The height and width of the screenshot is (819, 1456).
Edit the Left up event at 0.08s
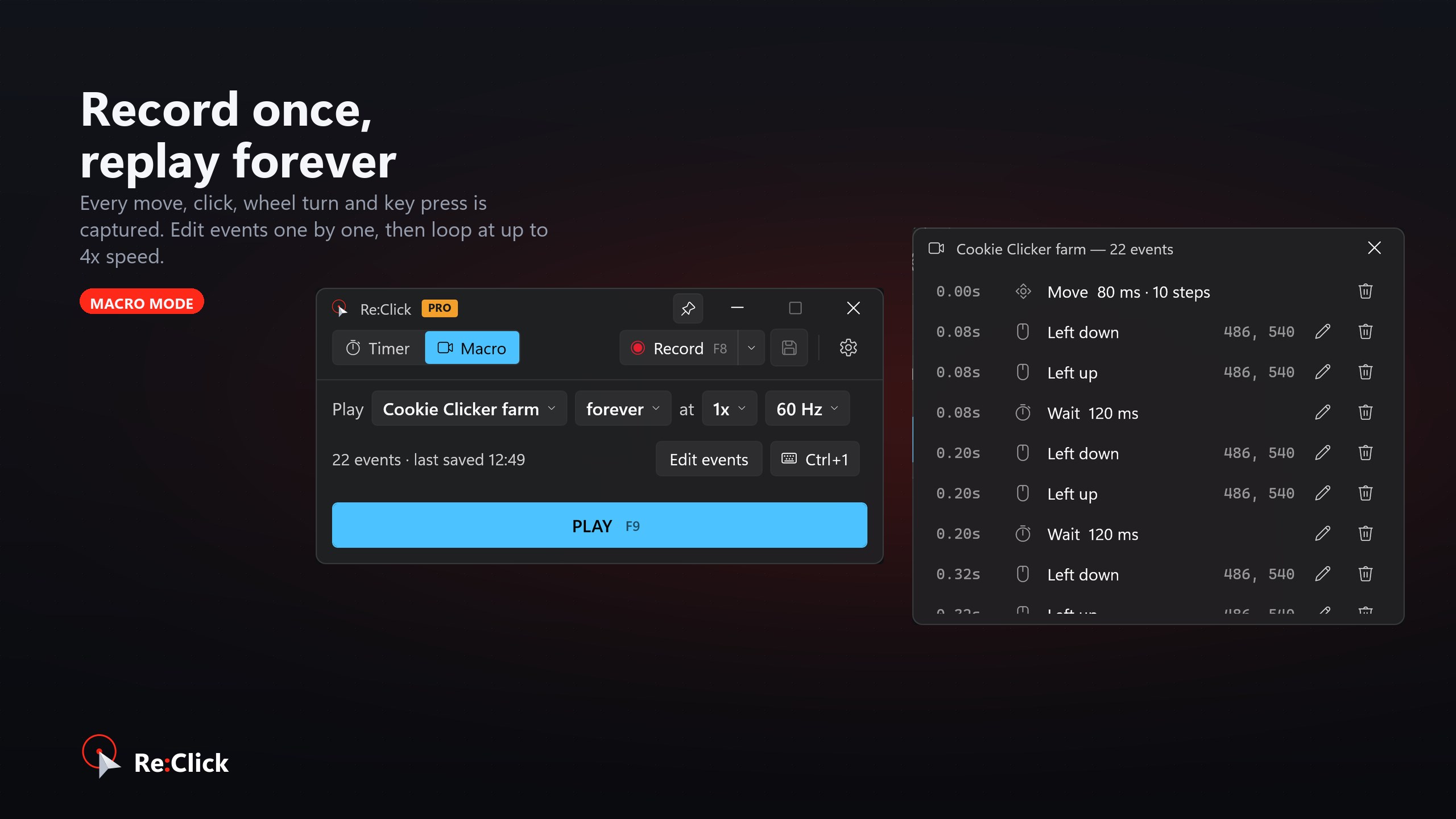[x=1322, y=373]
